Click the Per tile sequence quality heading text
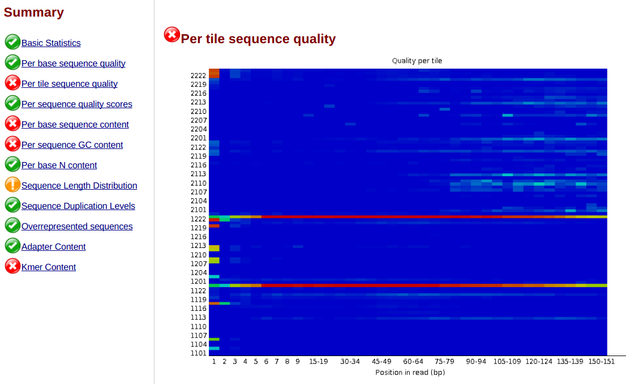640x384 pixels. [258, 39]
